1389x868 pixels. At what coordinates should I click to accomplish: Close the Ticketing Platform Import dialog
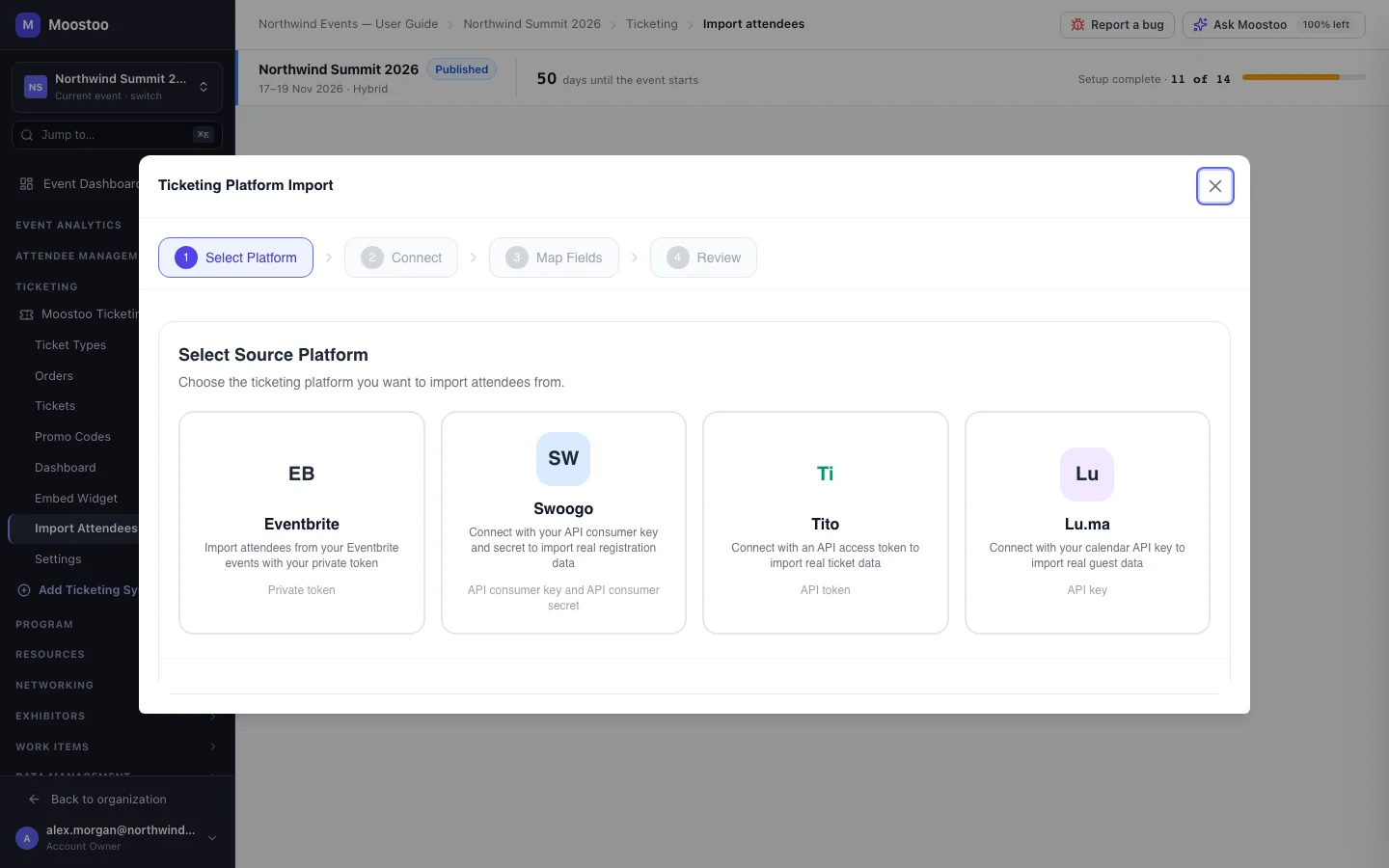[x=1215, y=186]
